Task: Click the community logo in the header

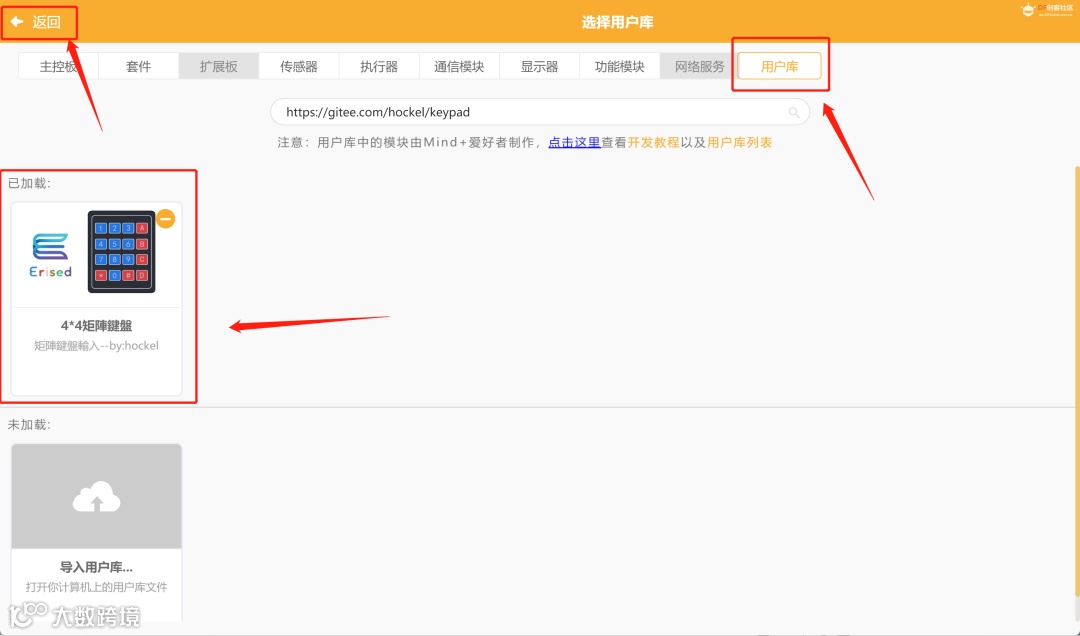Action: click(1046, 10)
